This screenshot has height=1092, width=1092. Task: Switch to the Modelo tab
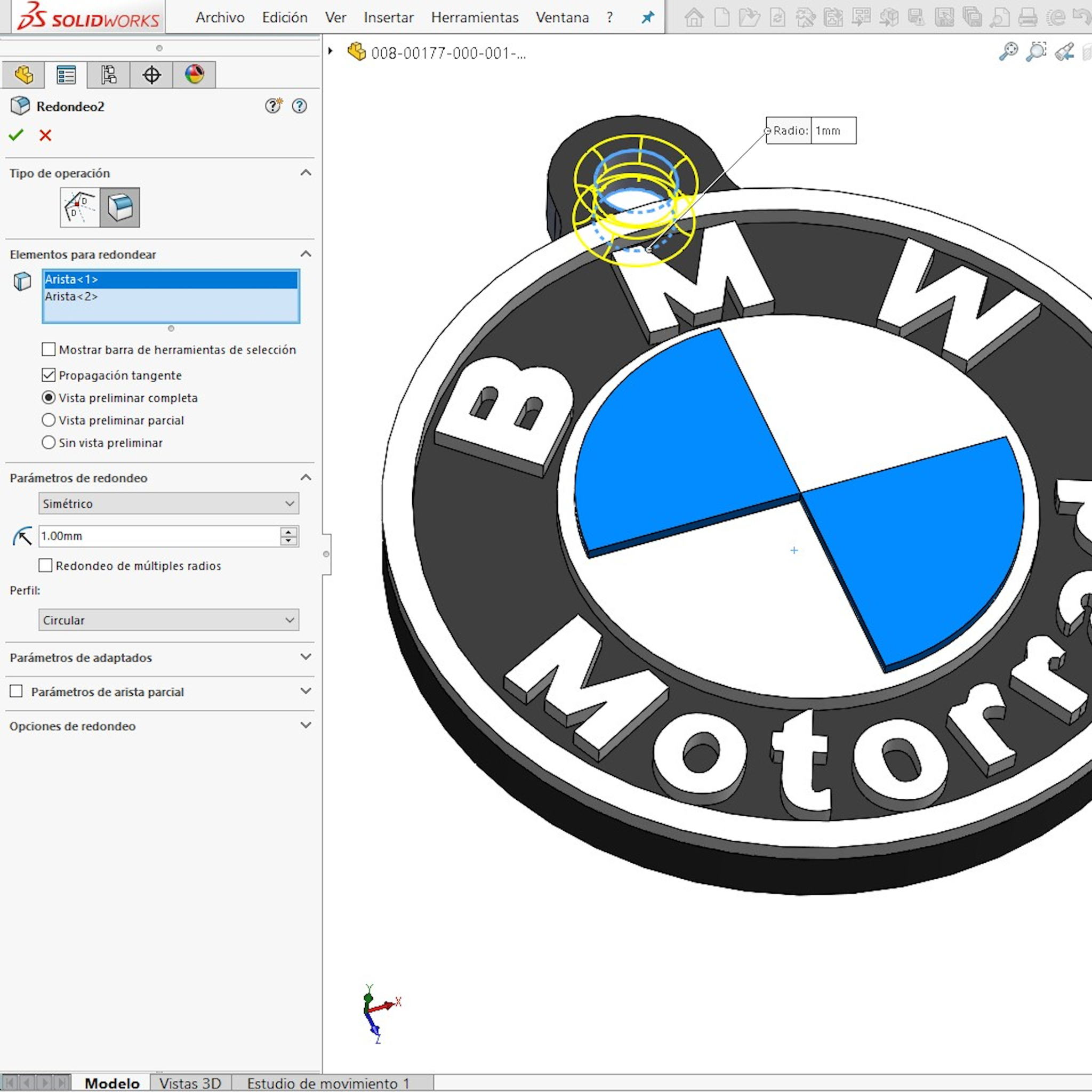pyautogui.click(x=112, y=1083)
